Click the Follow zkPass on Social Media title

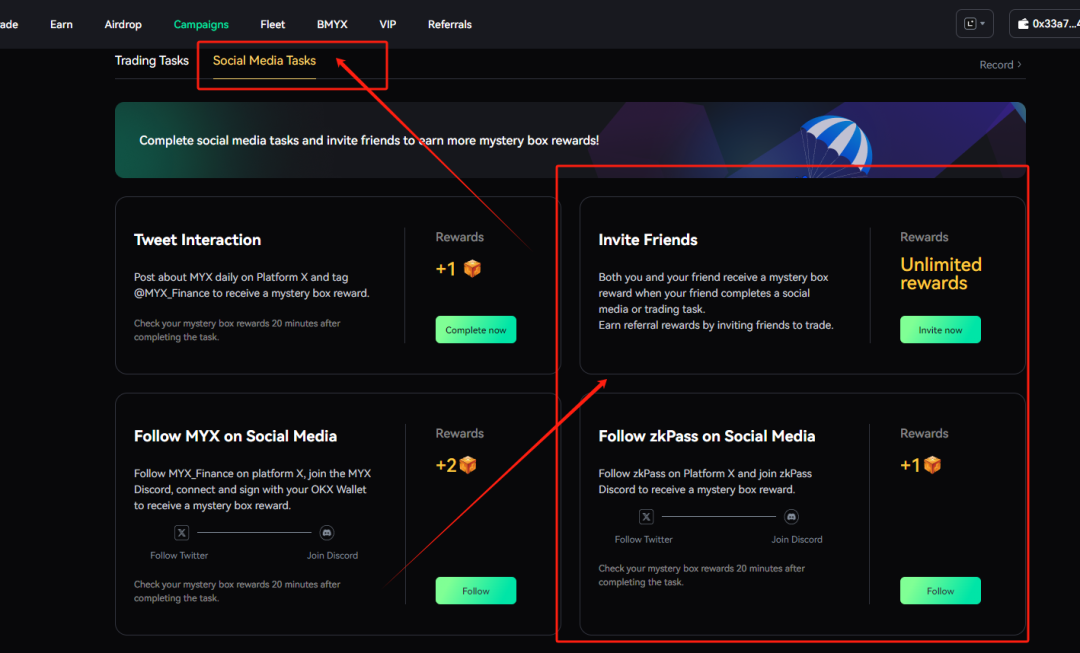point(707,436)
